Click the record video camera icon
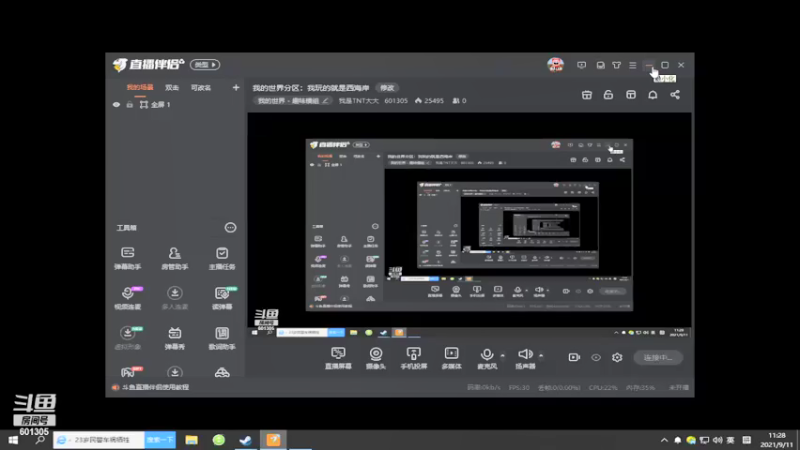The width and height of the screenshot is (800, 450). click(x=574, y=357)
